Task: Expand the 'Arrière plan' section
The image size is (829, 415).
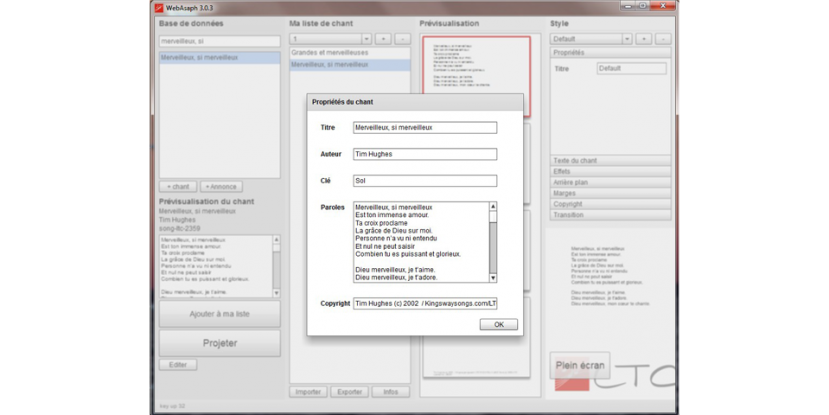Action: click(x=610, y=182)
